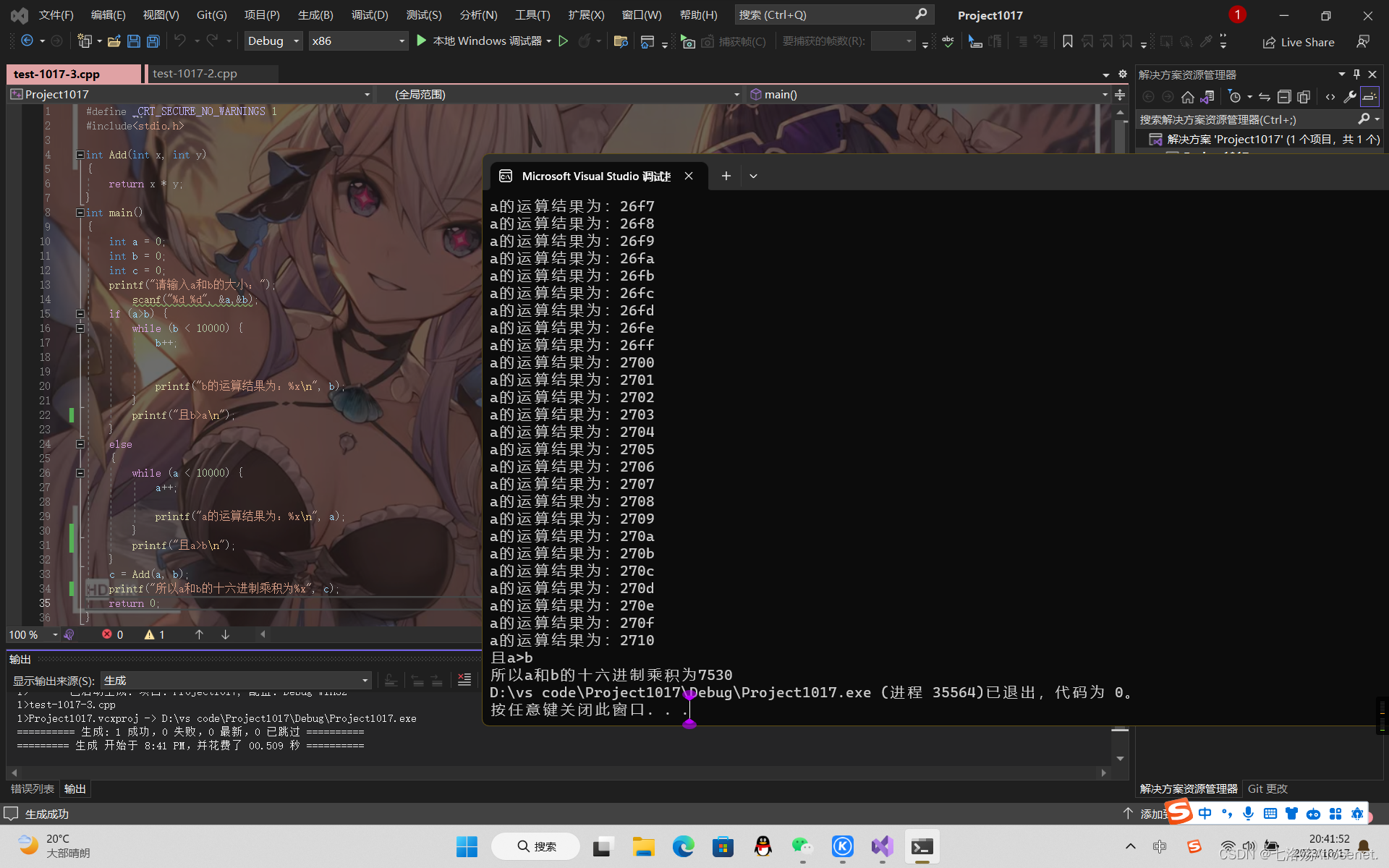Open the notifications bell with badge 1
1389x868 pixels.
[1237, 14]
